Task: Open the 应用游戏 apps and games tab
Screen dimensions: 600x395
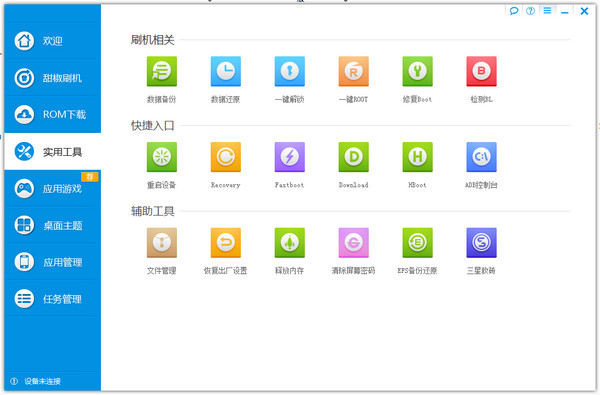Action: [x=52, y=188]
